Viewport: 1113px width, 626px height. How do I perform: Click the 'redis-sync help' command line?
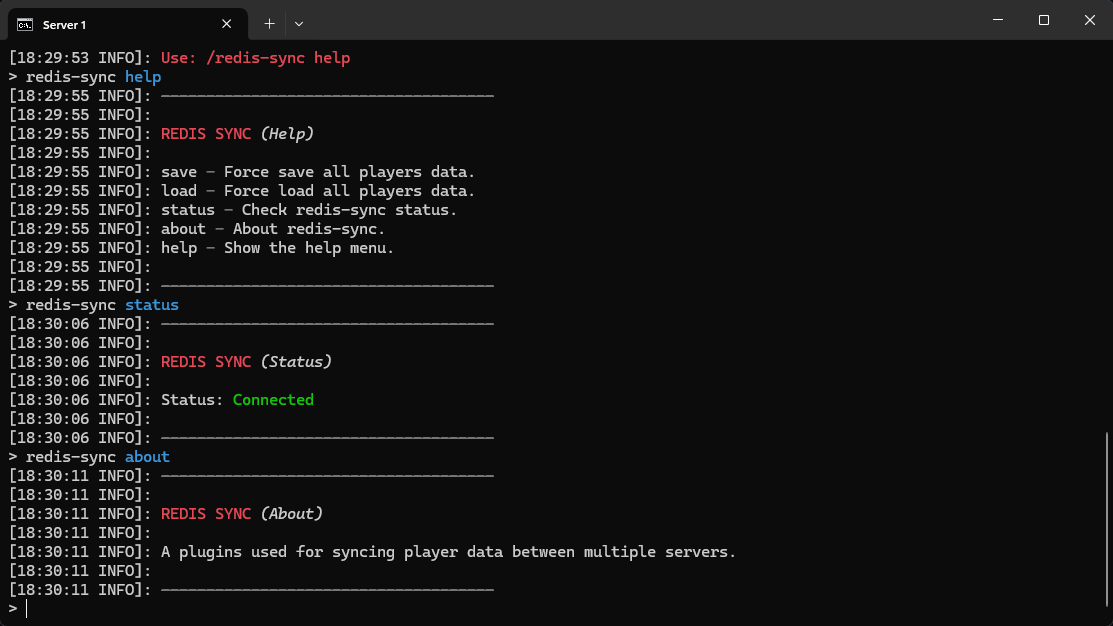tap(85, 77)
